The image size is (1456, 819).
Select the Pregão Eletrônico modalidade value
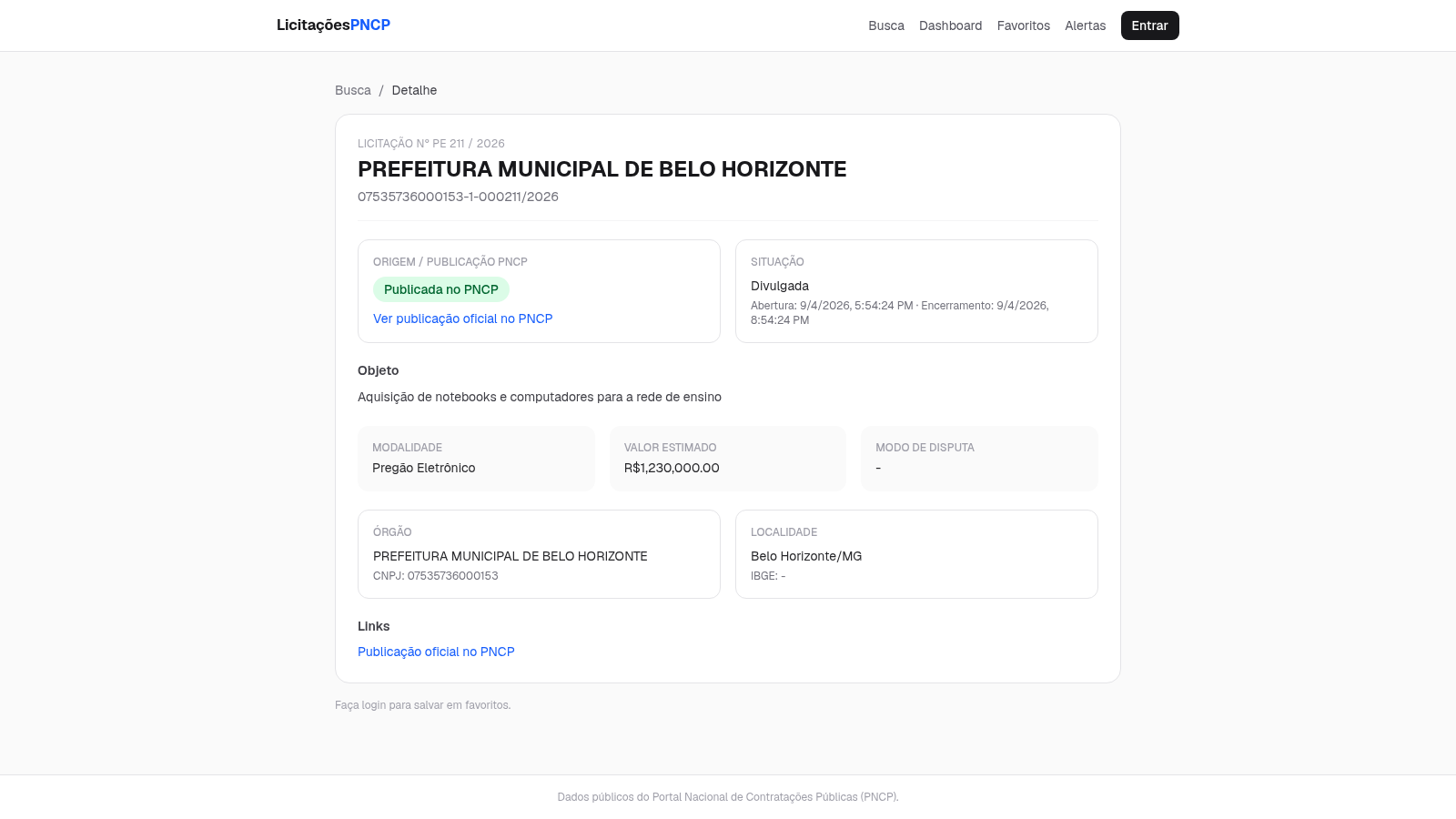[x=424, y=468]
